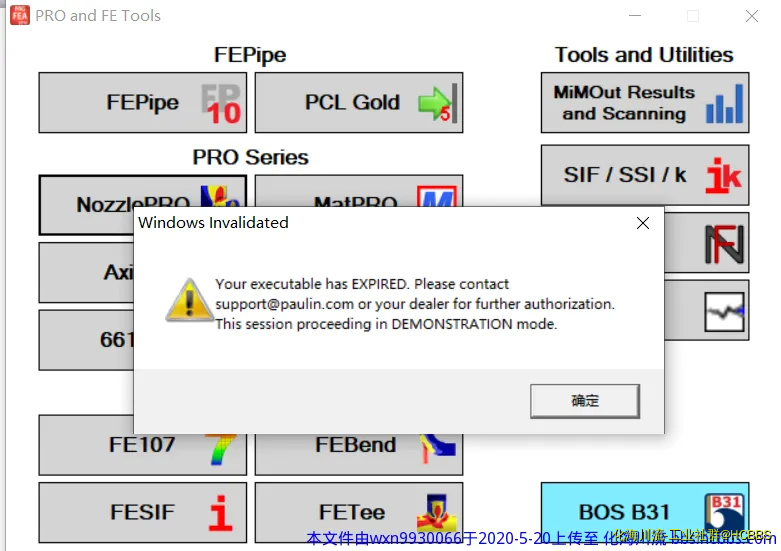Open MiMOut Results and Scanning tool

point(644,103)
